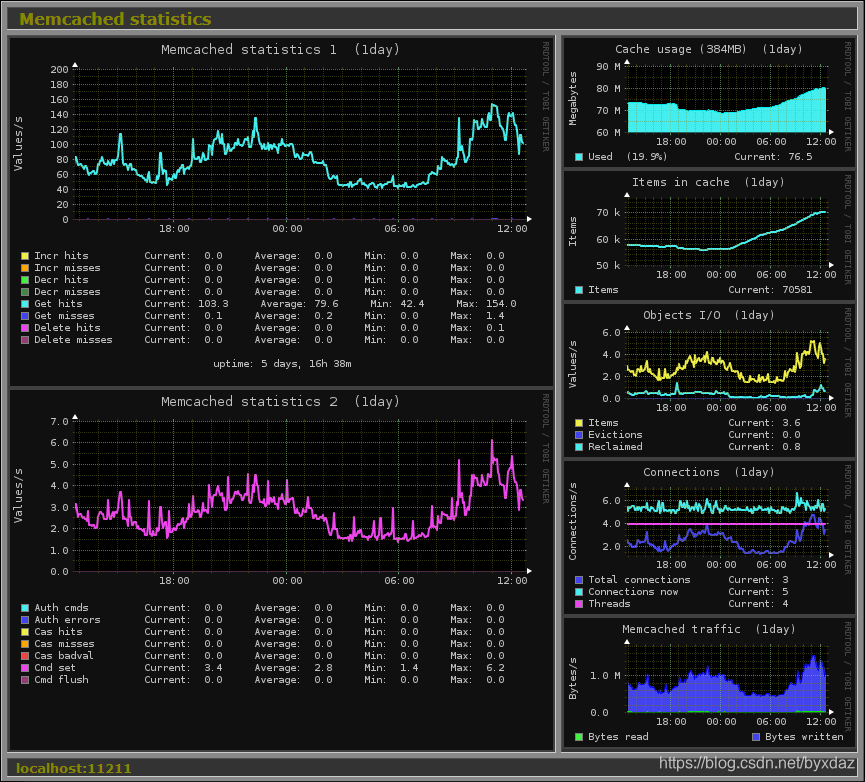Click the cyan Get hits legend swatch
Screen dimensions: 865x782
coord(25,304)
